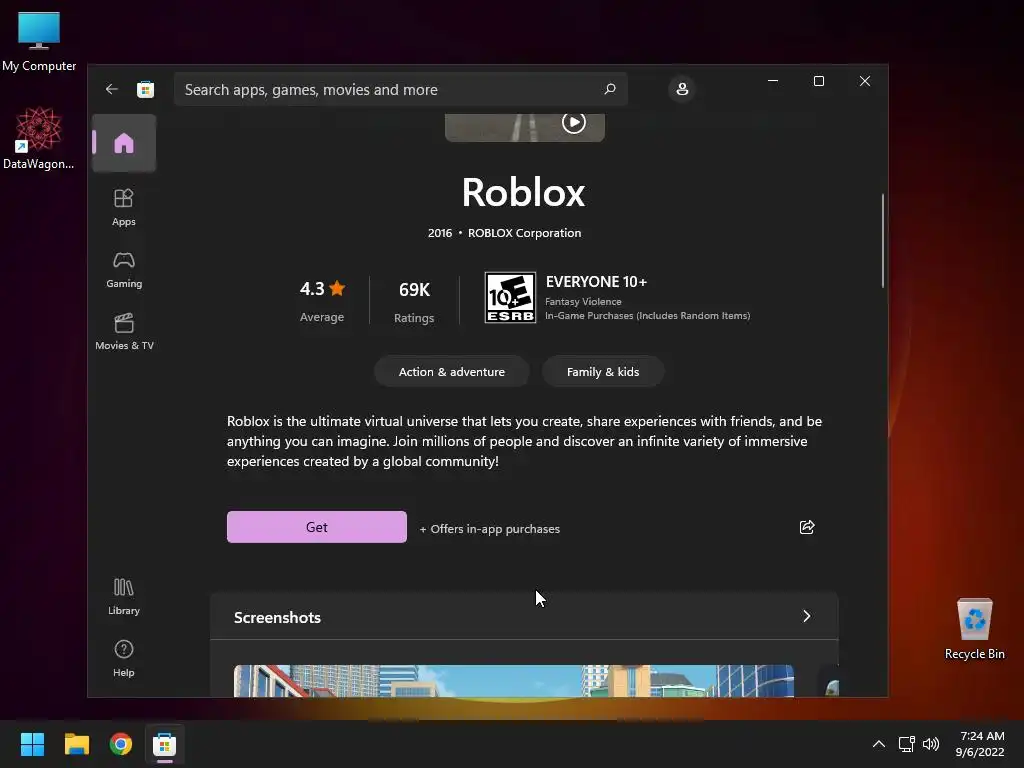Click the '+ Offers in-app purchases' text
The width and height of the screenshot is (1024, 768).
tap(490, 529)
